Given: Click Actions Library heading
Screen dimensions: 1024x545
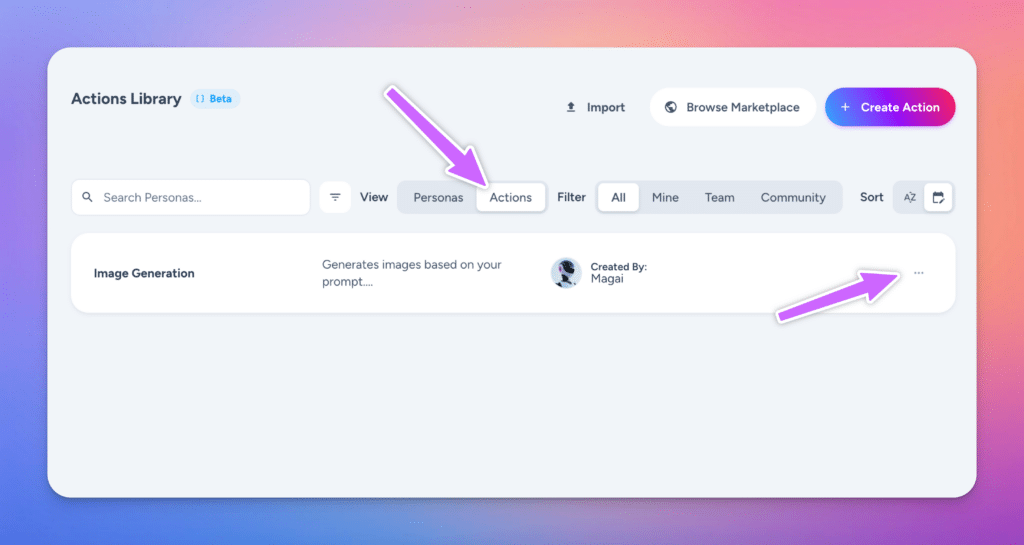Looking at the screenshot, I should 126,99.
